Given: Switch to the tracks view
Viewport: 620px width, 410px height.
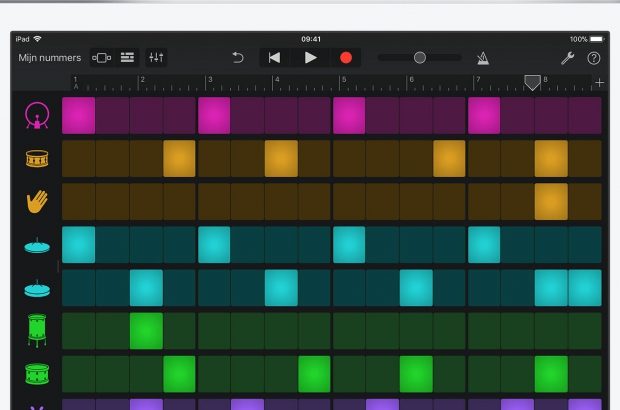Looking at the screenshot, I should [128, 58].
